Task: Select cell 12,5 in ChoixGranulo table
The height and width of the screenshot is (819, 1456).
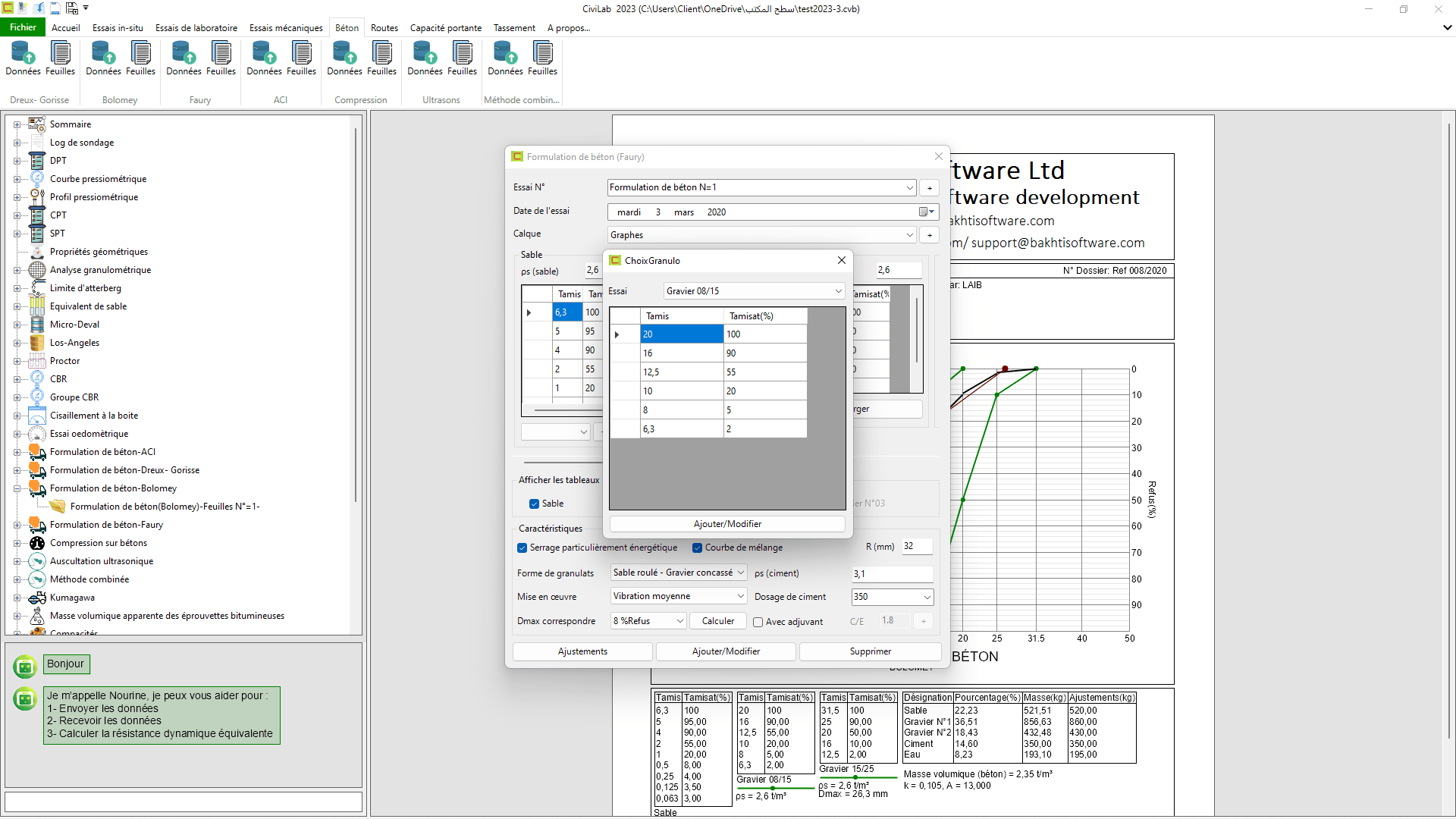Action: point(682,372)
